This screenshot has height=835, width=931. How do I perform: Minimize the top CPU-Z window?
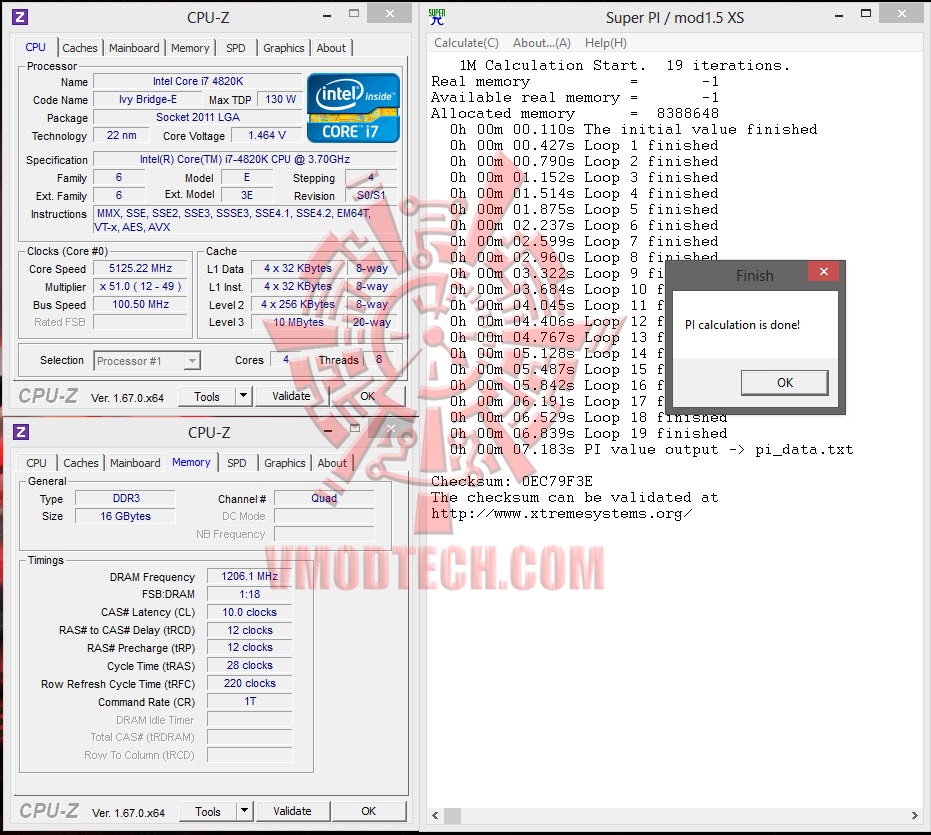[327, 15]
